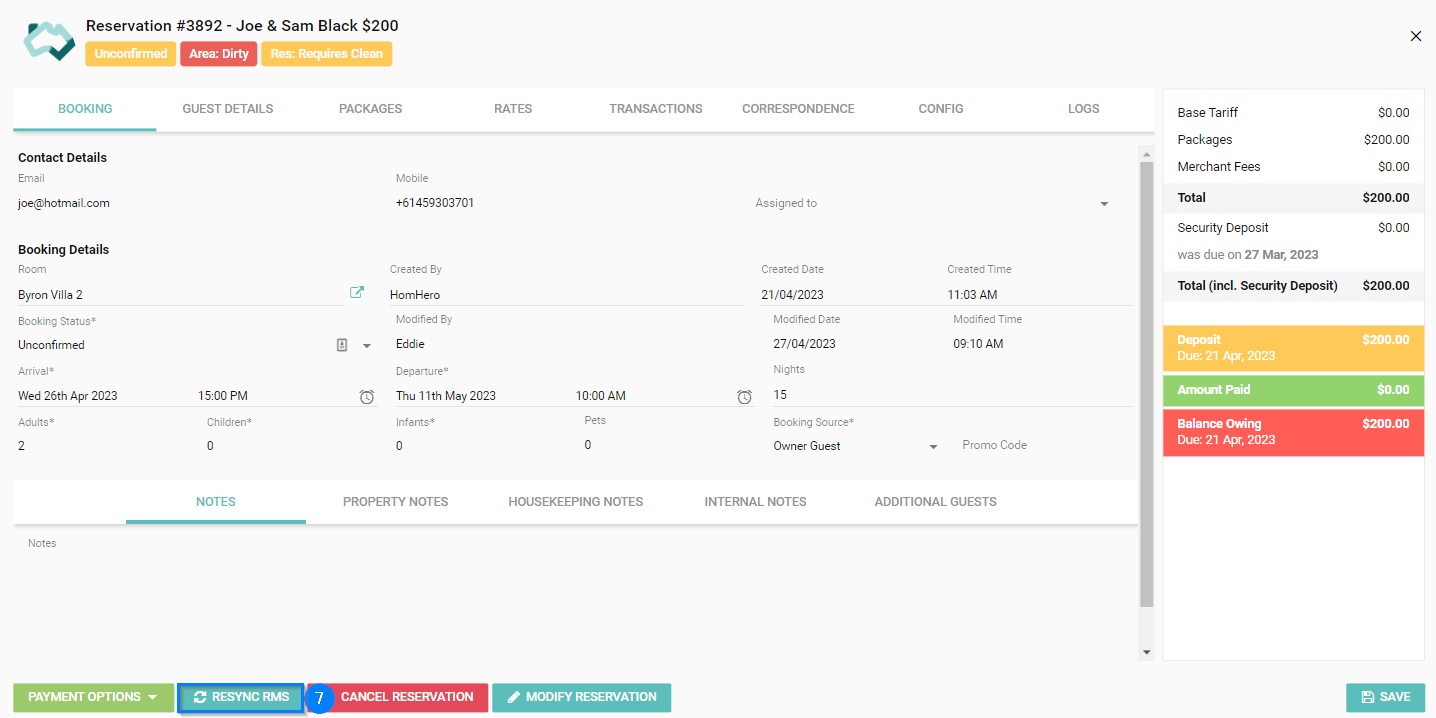Expand the Booking Source dropdown

[x=934, y=447]
